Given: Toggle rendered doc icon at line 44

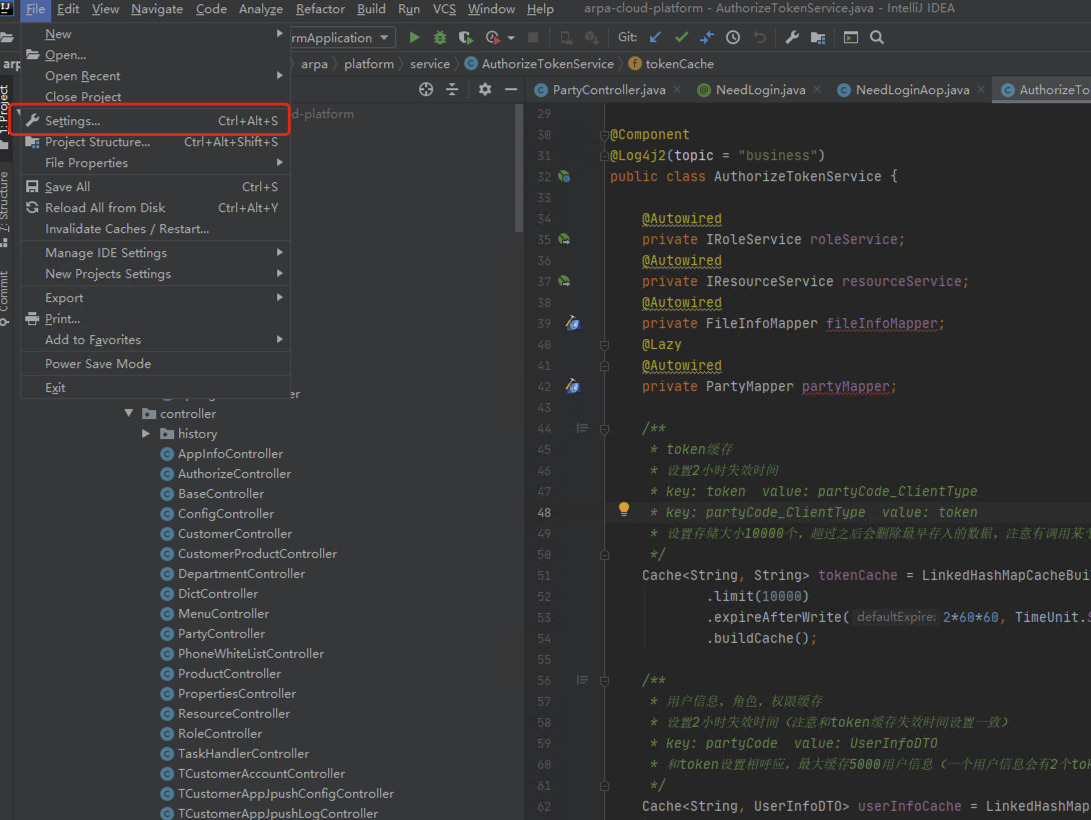Looking at the screenshot, I should coord(582,428).
